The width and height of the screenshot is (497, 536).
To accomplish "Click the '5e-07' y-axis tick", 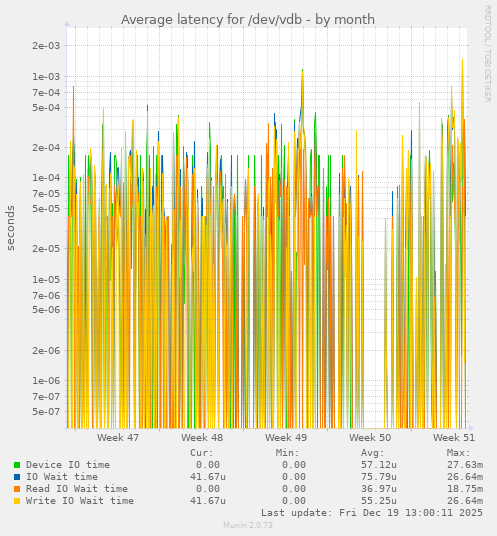I will click(46, 412).
